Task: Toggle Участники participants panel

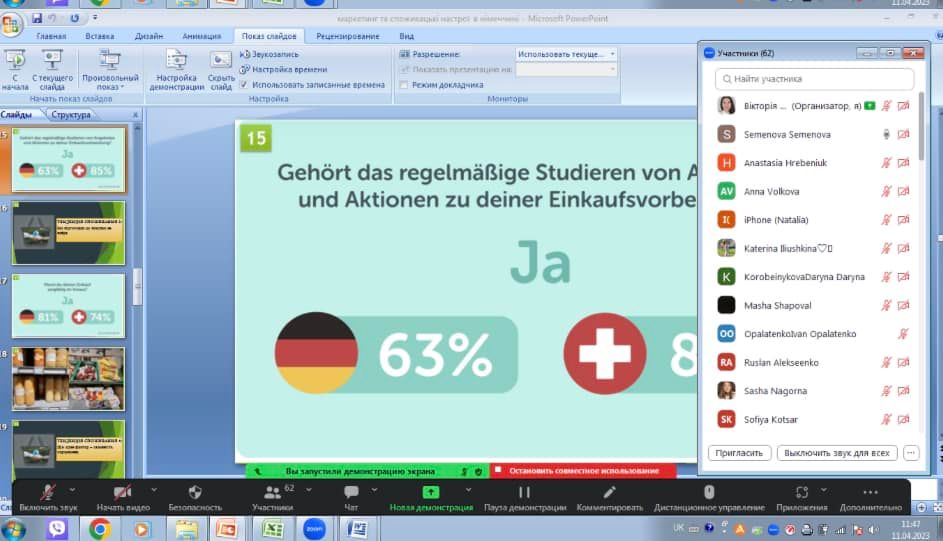Action: coord(272,498)
